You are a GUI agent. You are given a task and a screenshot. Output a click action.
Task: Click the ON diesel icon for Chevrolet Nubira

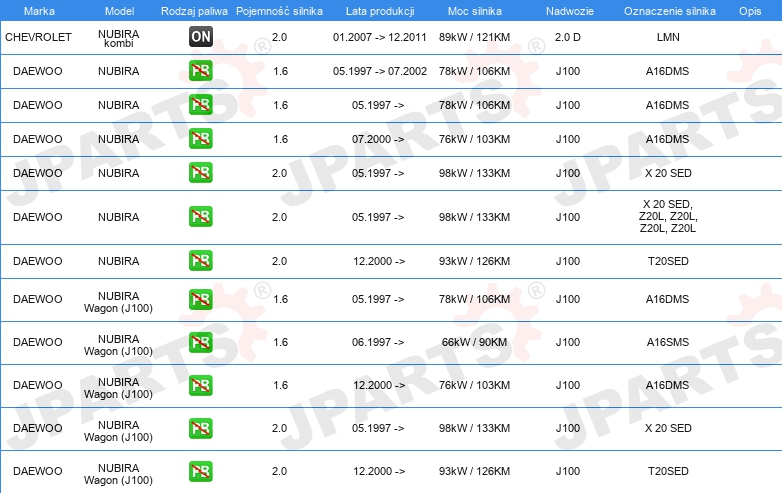click(200, 36)
